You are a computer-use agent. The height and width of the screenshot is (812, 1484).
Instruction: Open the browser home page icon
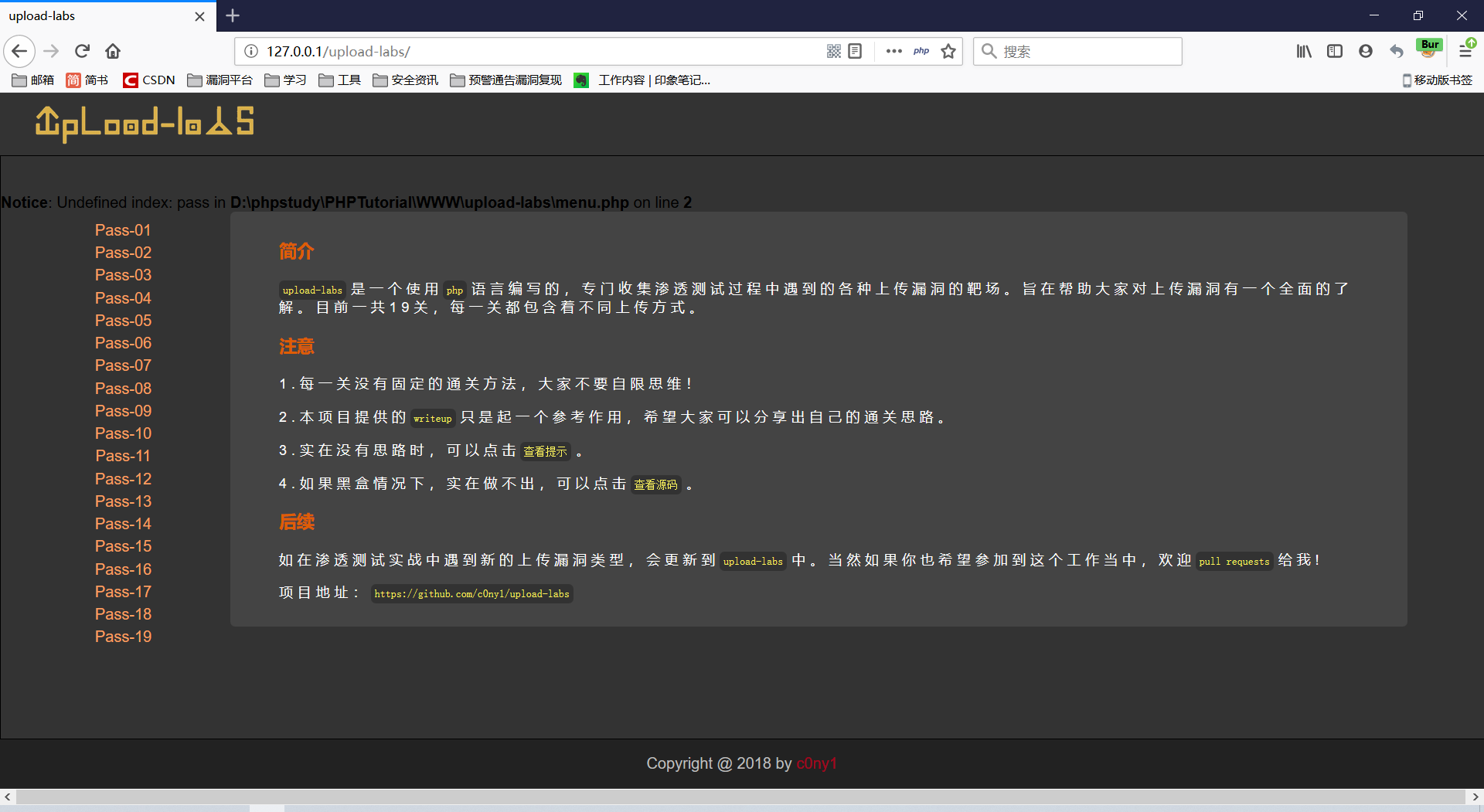point(113,52)
